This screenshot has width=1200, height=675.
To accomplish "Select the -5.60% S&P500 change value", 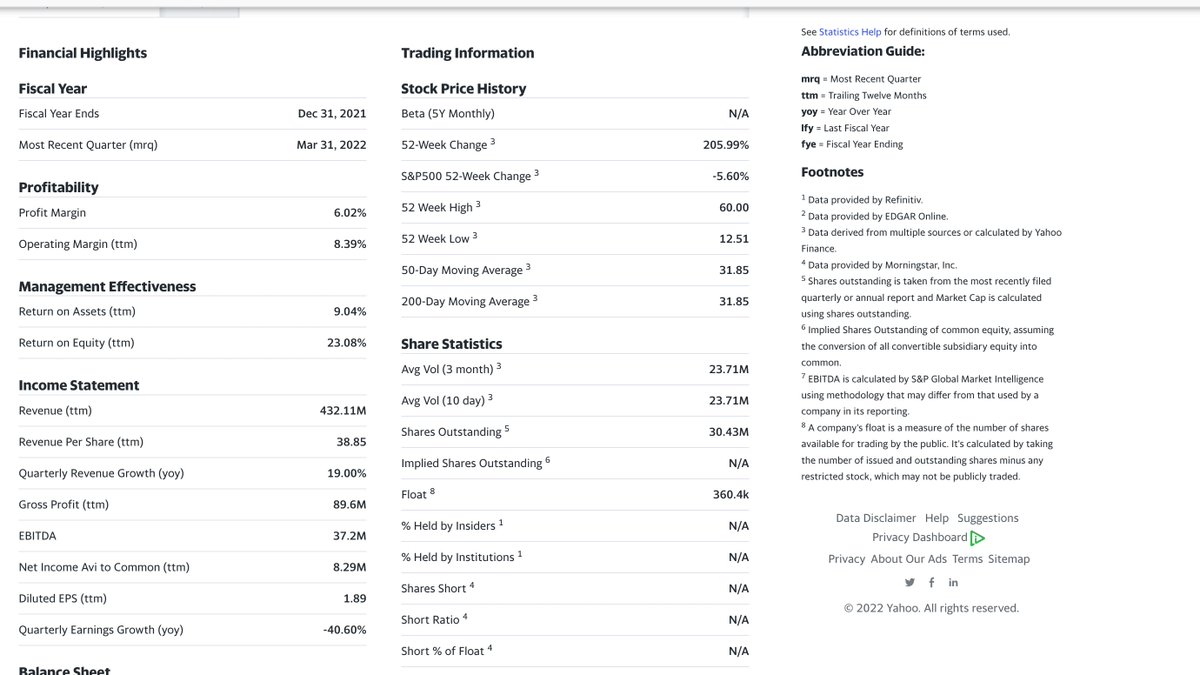I will coord(731,176).
